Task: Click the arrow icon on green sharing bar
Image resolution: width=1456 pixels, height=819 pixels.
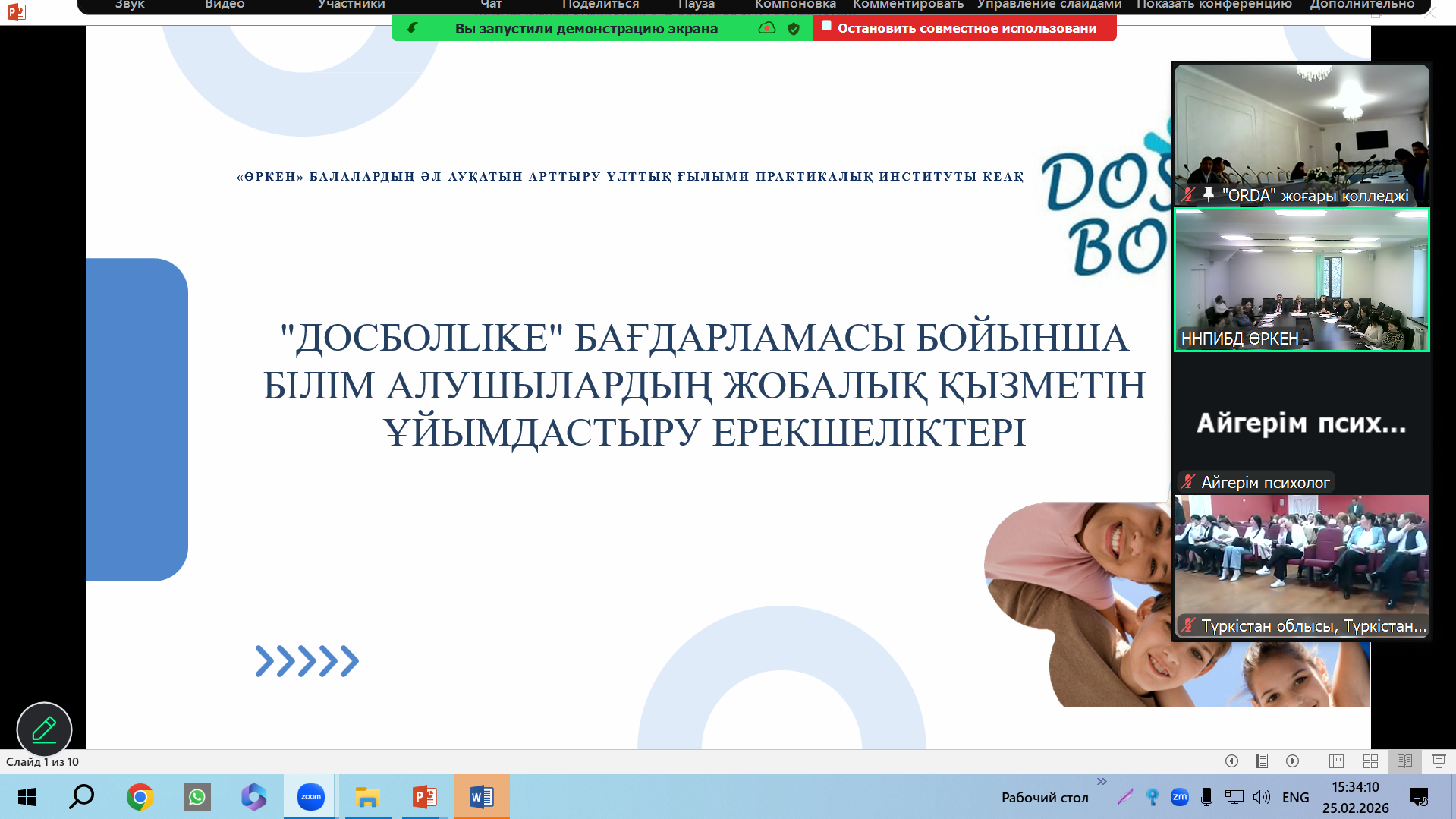Action: click(412, 28)
